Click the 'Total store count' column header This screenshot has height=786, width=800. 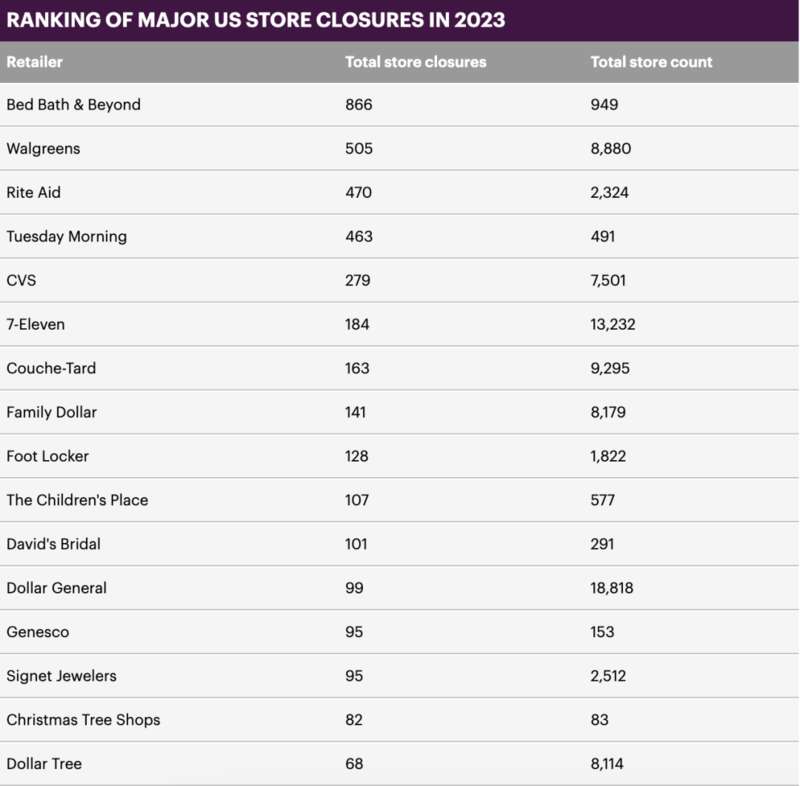pos(651,62)
